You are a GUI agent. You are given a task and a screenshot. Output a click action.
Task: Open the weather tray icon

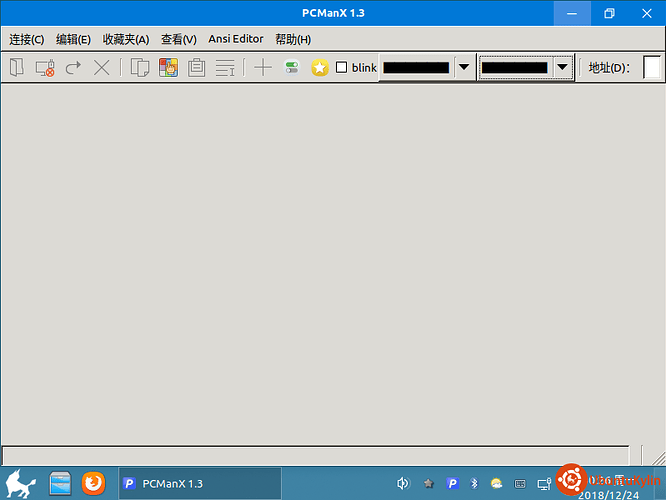pyautogui.click(x=496, y=483)
